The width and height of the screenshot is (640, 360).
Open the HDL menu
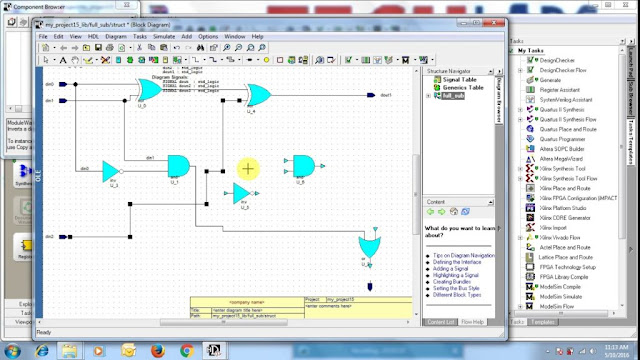click(x=93, y=36)
